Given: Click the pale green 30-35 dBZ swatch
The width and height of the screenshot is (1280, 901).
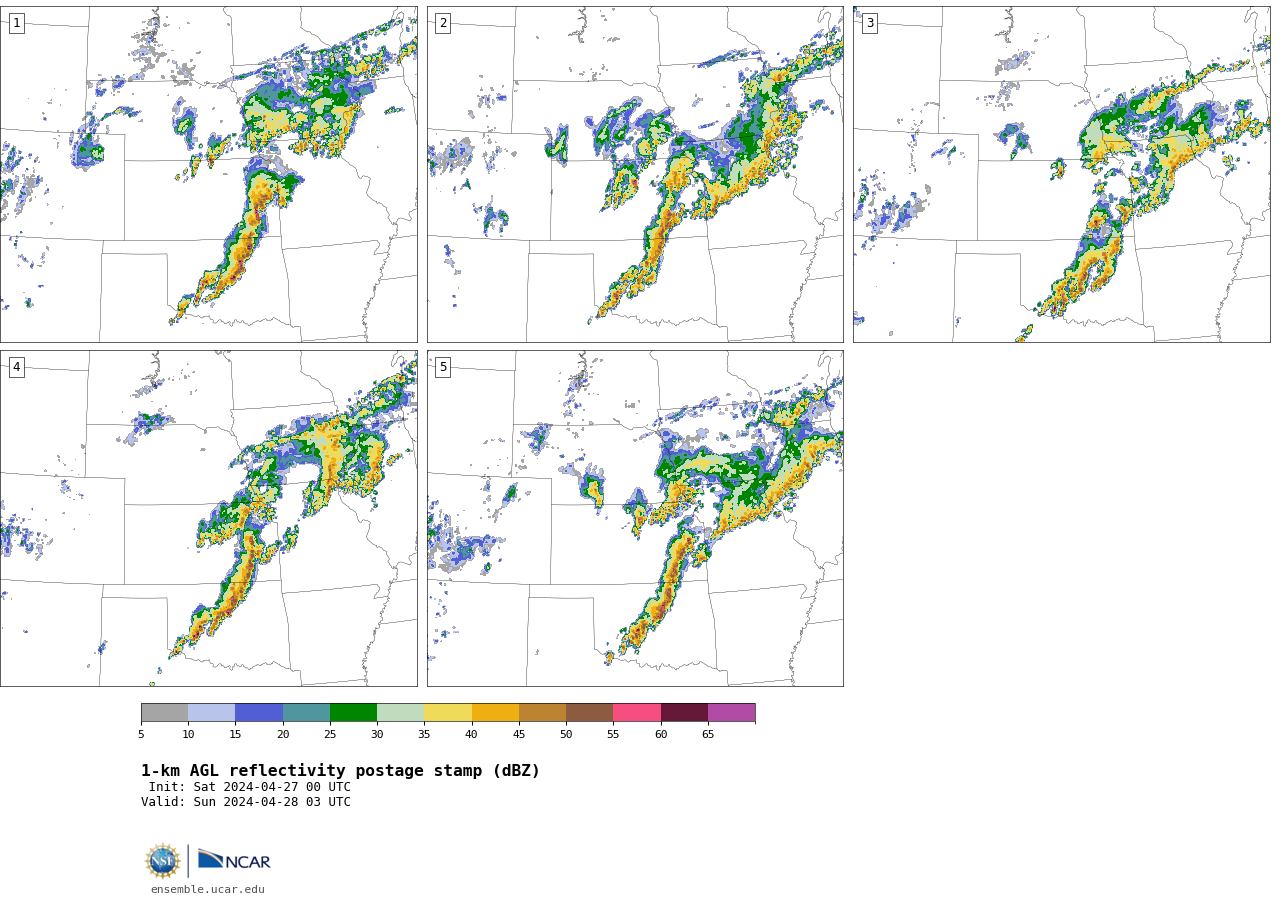Looking at the screenshot, I should [x=400, y=712].
